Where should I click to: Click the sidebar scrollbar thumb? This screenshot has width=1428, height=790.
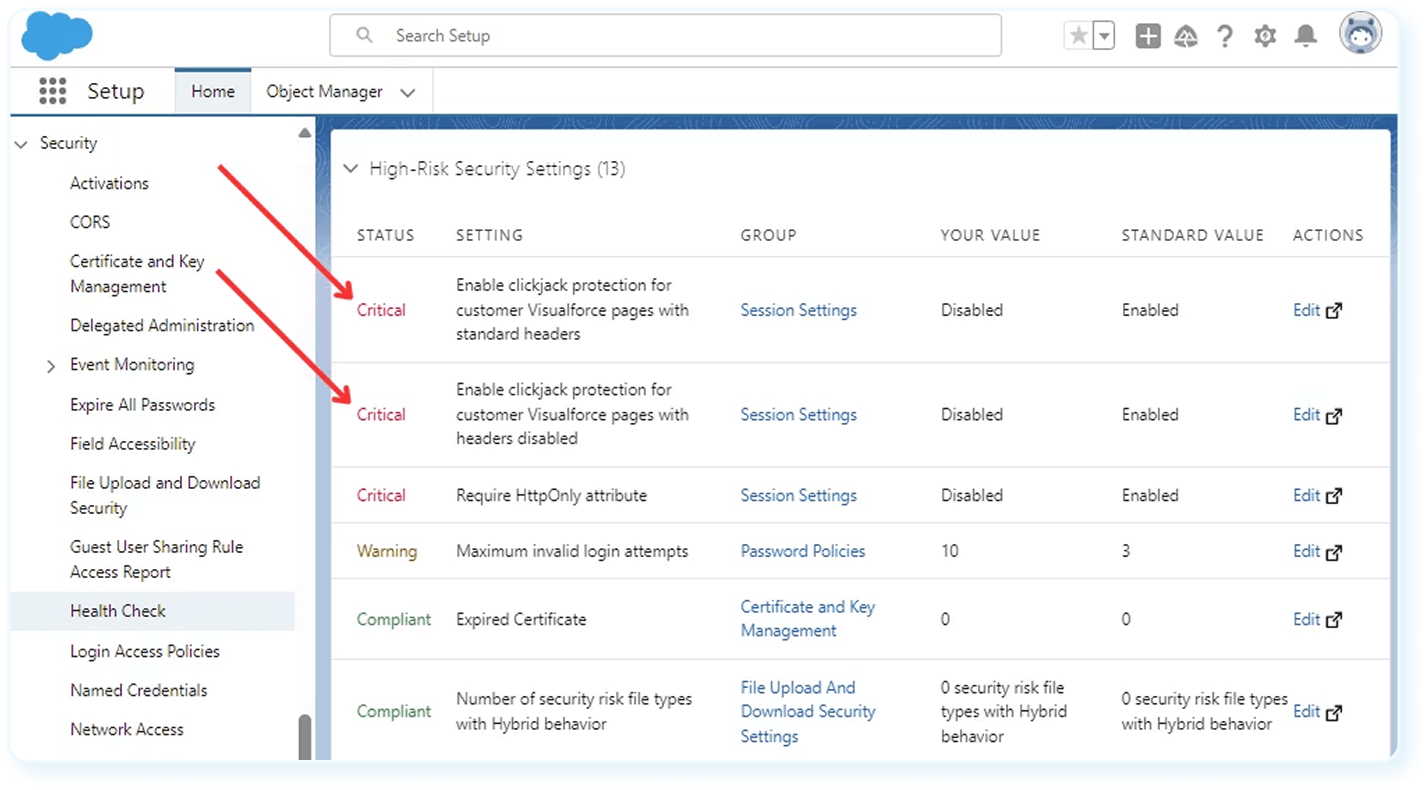(305, 737)
